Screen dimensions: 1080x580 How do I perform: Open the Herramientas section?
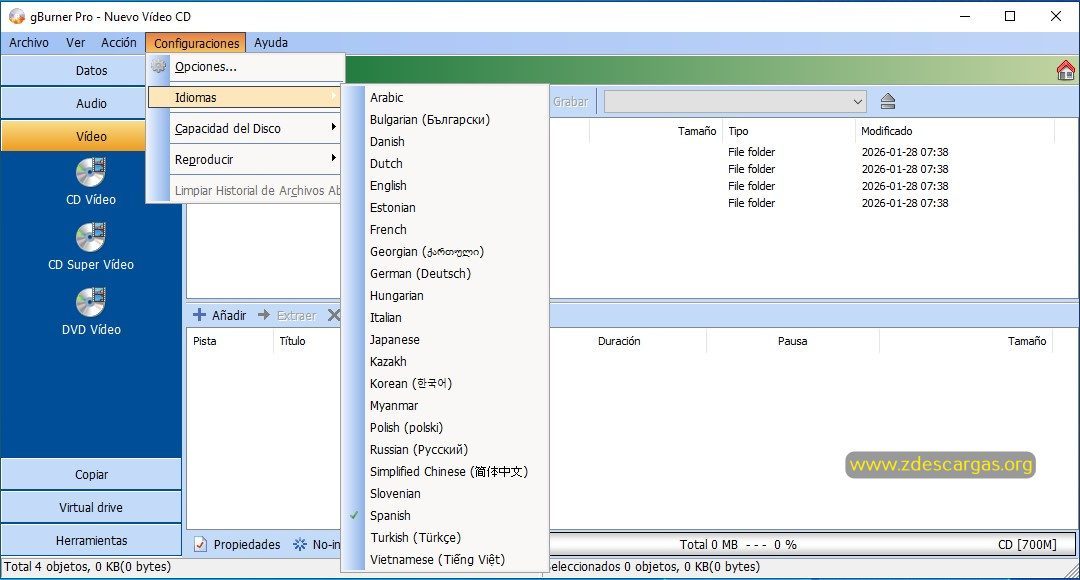pyautogui.click(x=91, y=541)
